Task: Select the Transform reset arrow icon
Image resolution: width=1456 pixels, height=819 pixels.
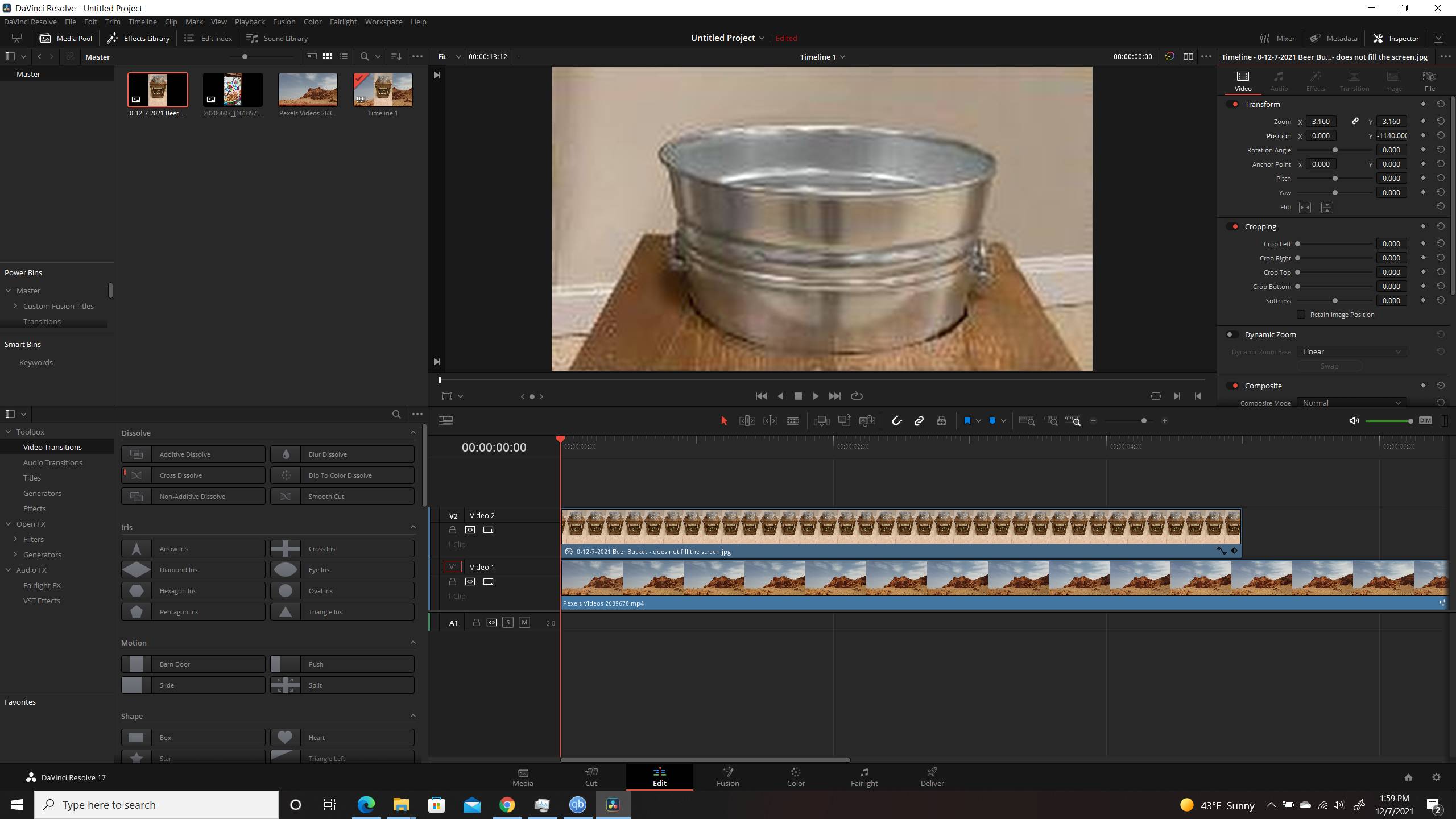Action: pos(1441,103)
